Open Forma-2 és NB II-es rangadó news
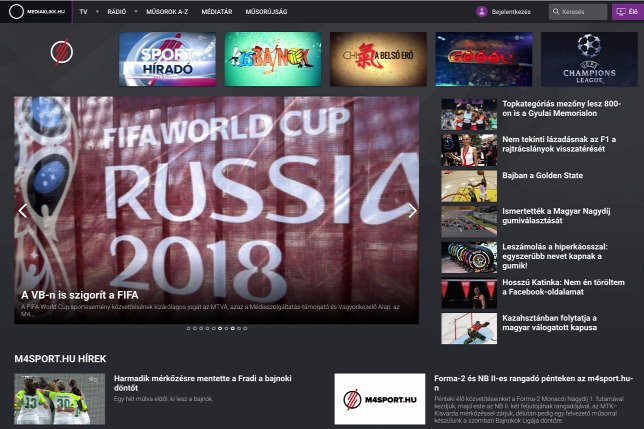 (533, 383)
